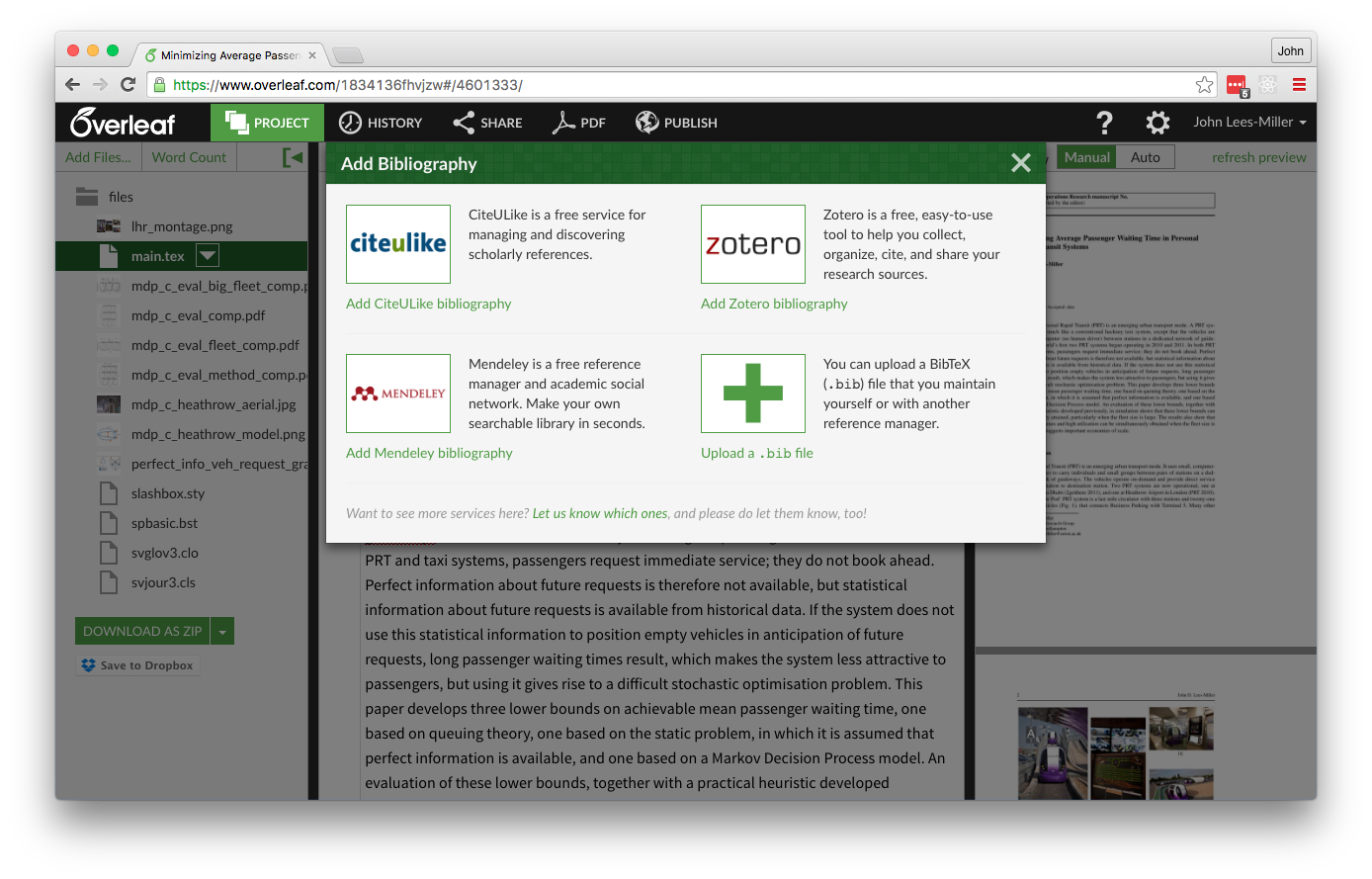The width and height of the screenshot is (1372, 879).
Task: Click Add Zotero bibliography link
Action: point(774,304)
